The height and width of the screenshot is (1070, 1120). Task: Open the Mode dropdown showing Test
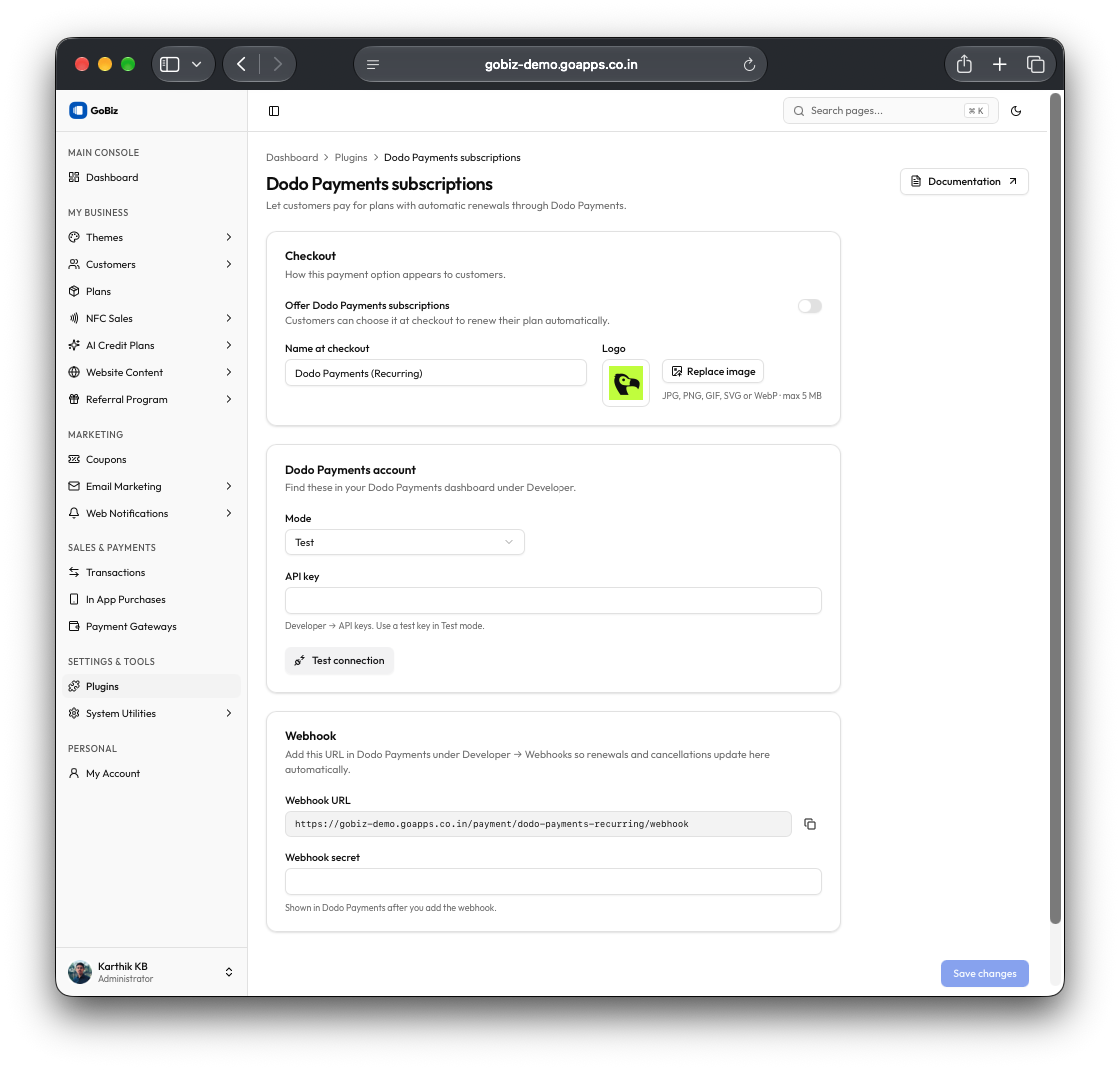pyautogui.click(x=405, y=542)
